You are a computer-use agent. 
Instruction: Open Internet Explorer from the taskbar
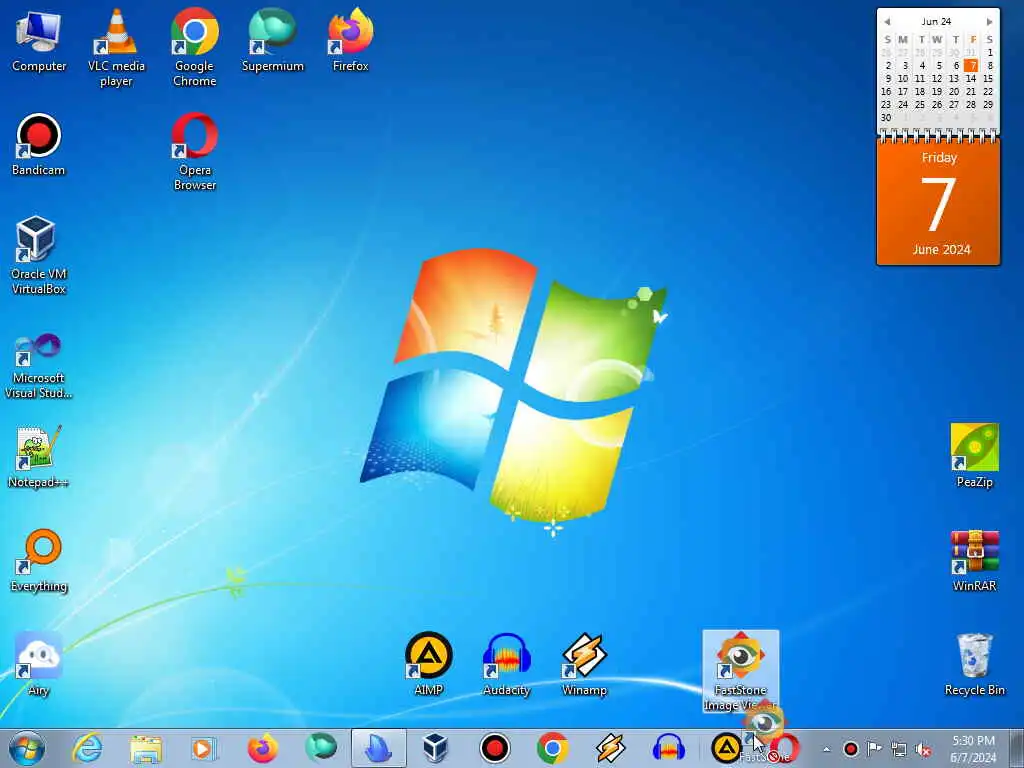click(x=88, y=748)
